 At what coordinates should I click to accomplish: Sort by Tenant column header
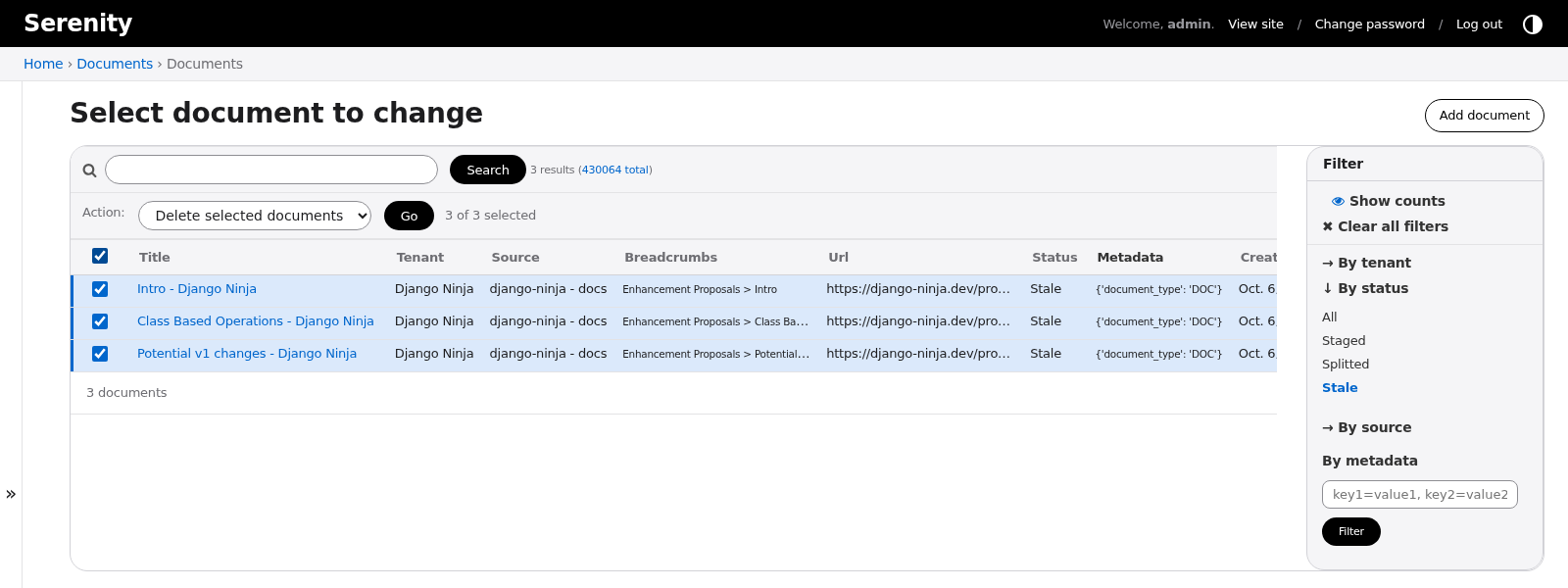click(x=420, y=257)
